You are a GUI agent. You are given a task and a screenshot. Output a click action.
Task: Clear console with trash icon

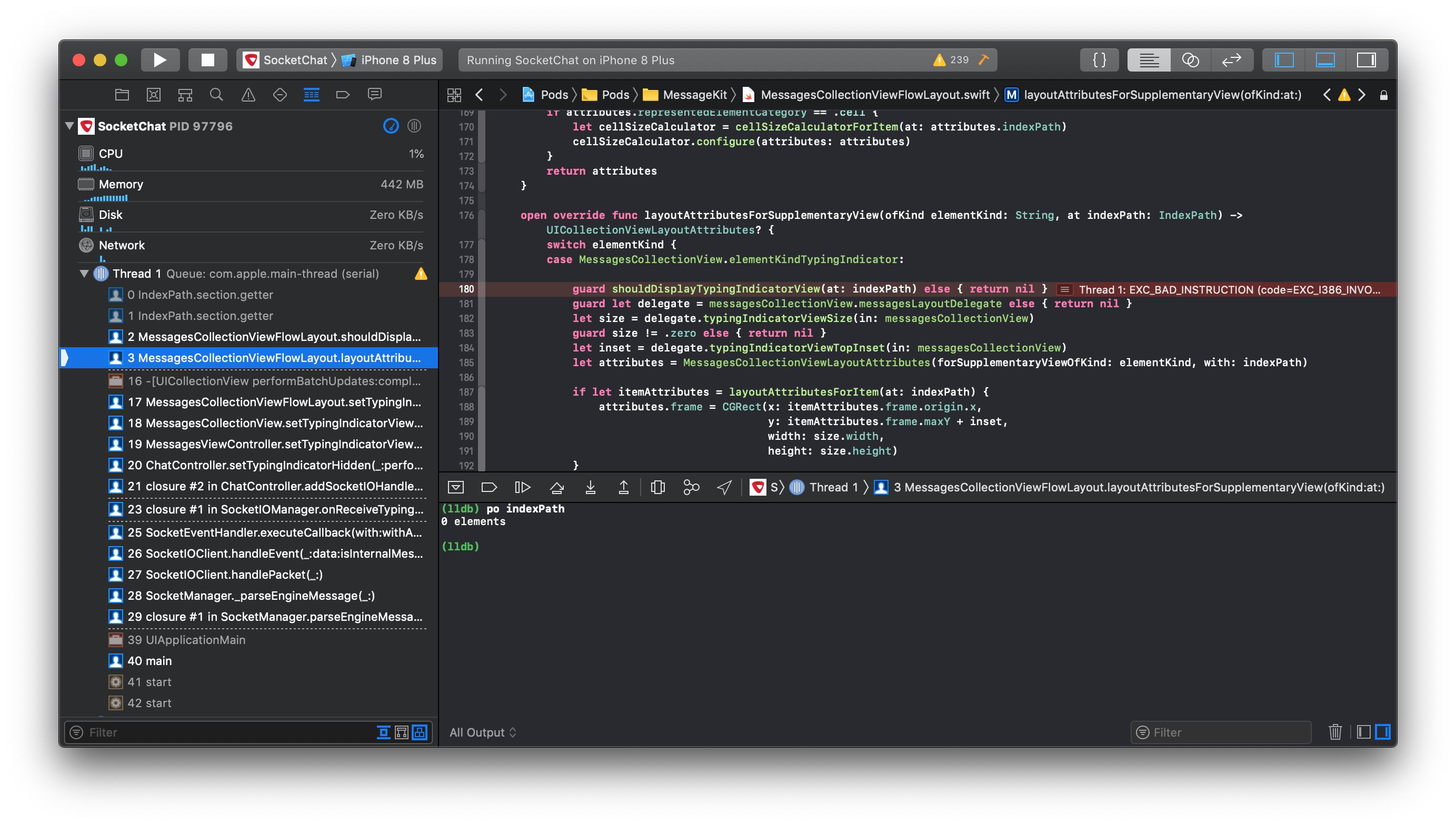[1335, 732]
